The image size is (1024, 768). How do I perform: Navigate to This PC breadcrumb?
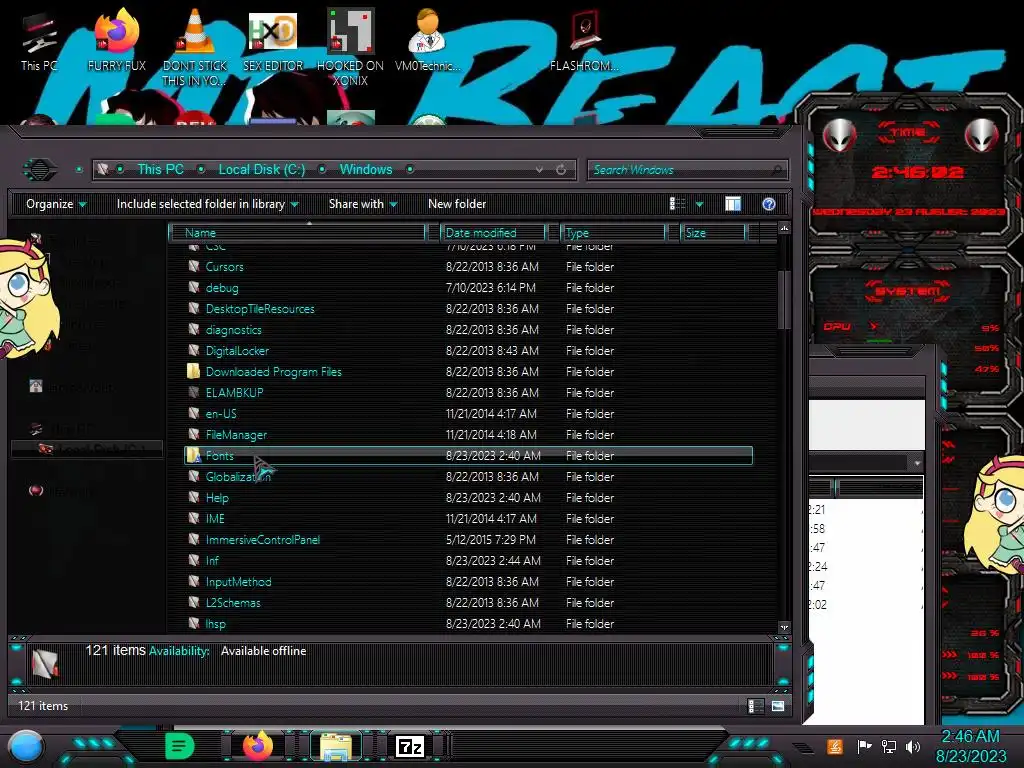(160, 170)
